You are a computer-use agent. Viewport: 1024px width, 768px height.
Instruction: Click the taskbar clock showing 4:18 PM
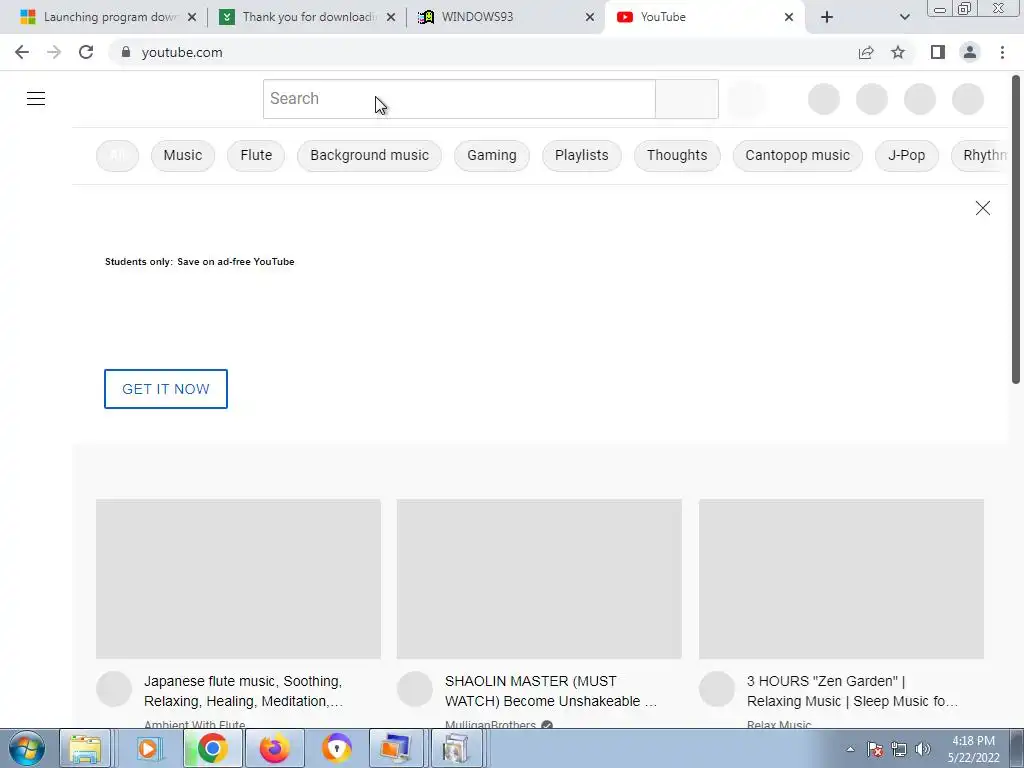tap(973, 749)
